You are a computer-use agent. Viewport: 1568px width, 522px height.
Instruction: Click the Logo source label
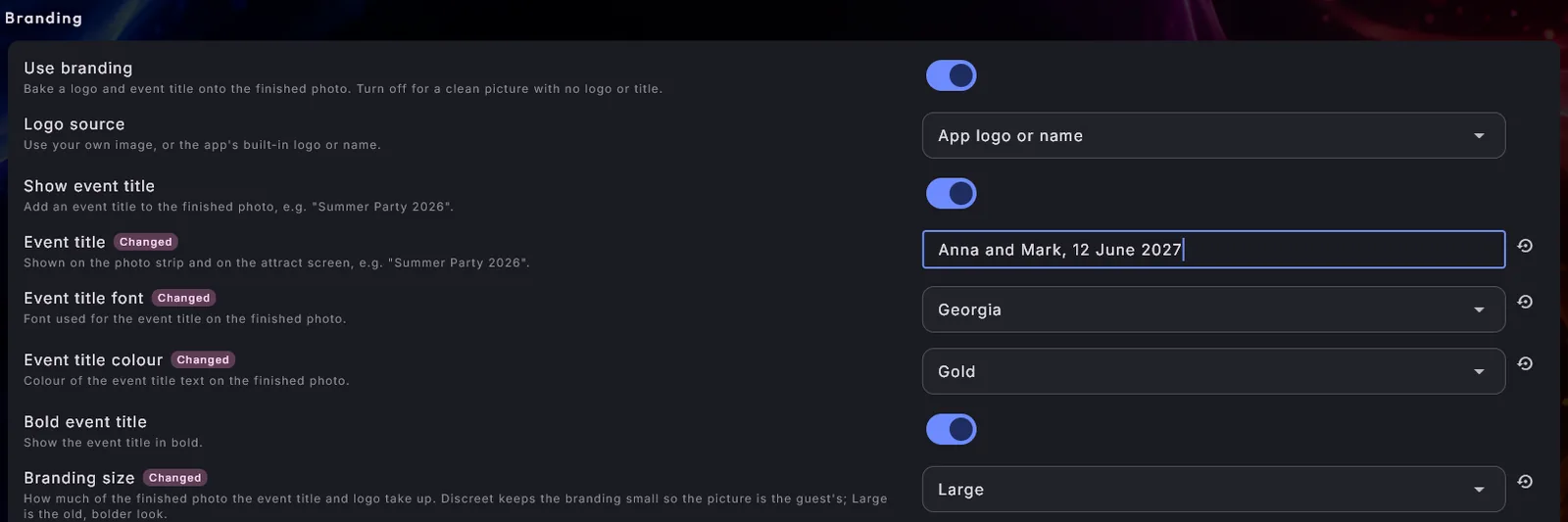point(74,124)
